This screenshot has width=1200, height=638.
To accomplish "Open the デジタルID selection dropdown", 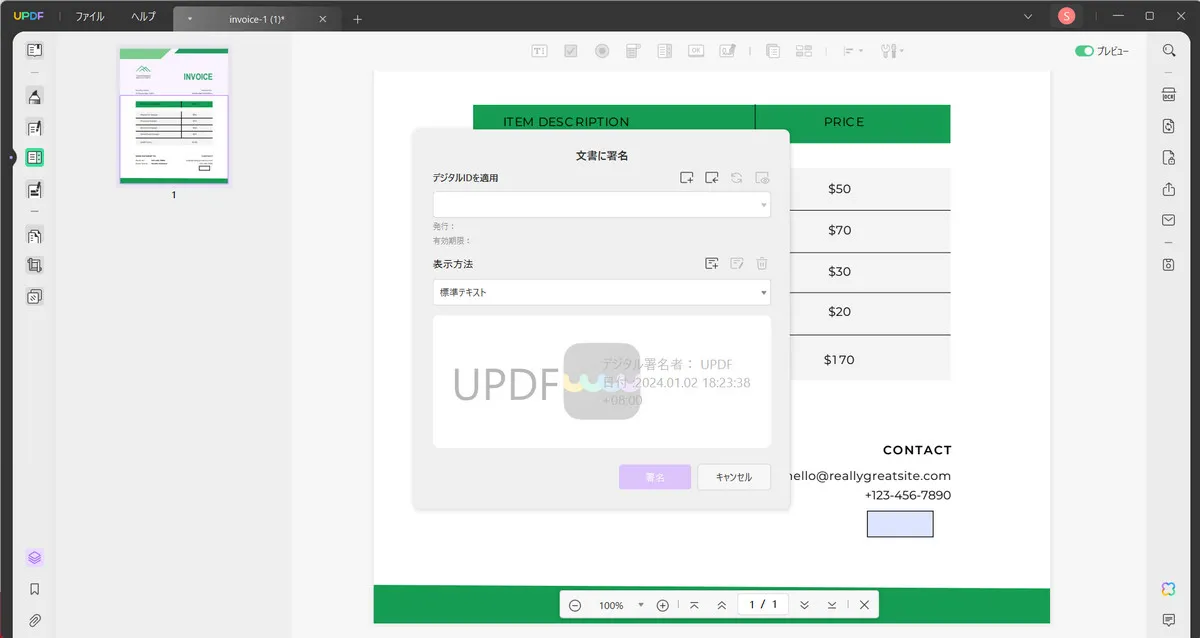I will (602, 204).
